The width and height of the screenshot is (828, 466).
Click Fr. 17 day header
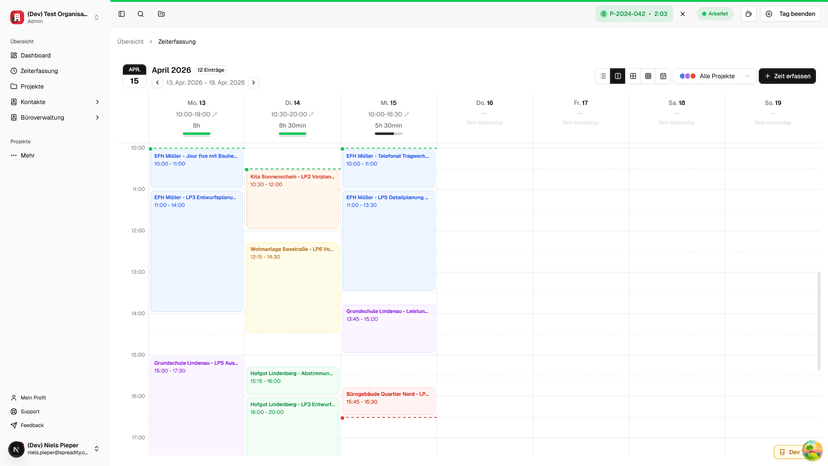(x=580, y=103)
